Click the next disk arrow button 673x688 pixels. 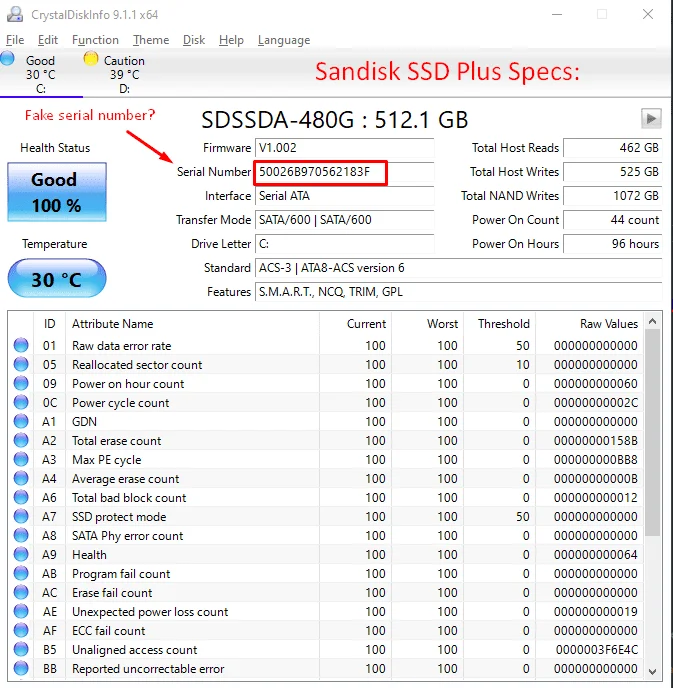(x=651, y=118)
